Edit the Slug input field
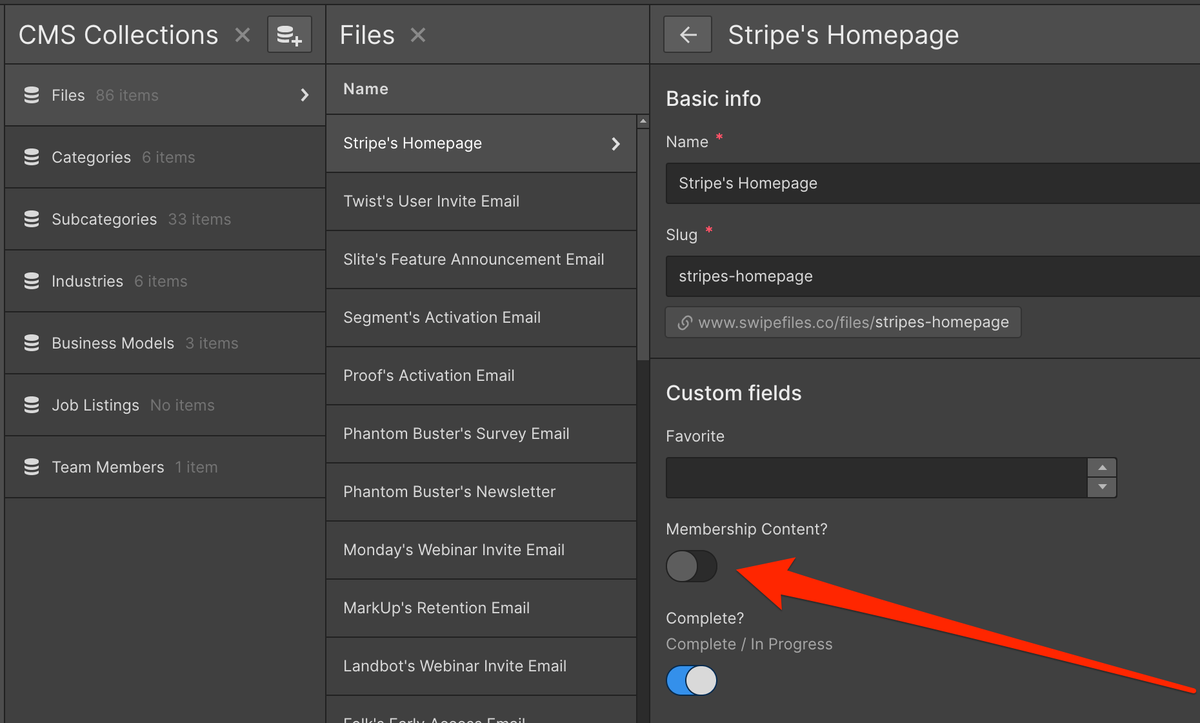This screenshot has height=723, width=1200. click(933, 276)
